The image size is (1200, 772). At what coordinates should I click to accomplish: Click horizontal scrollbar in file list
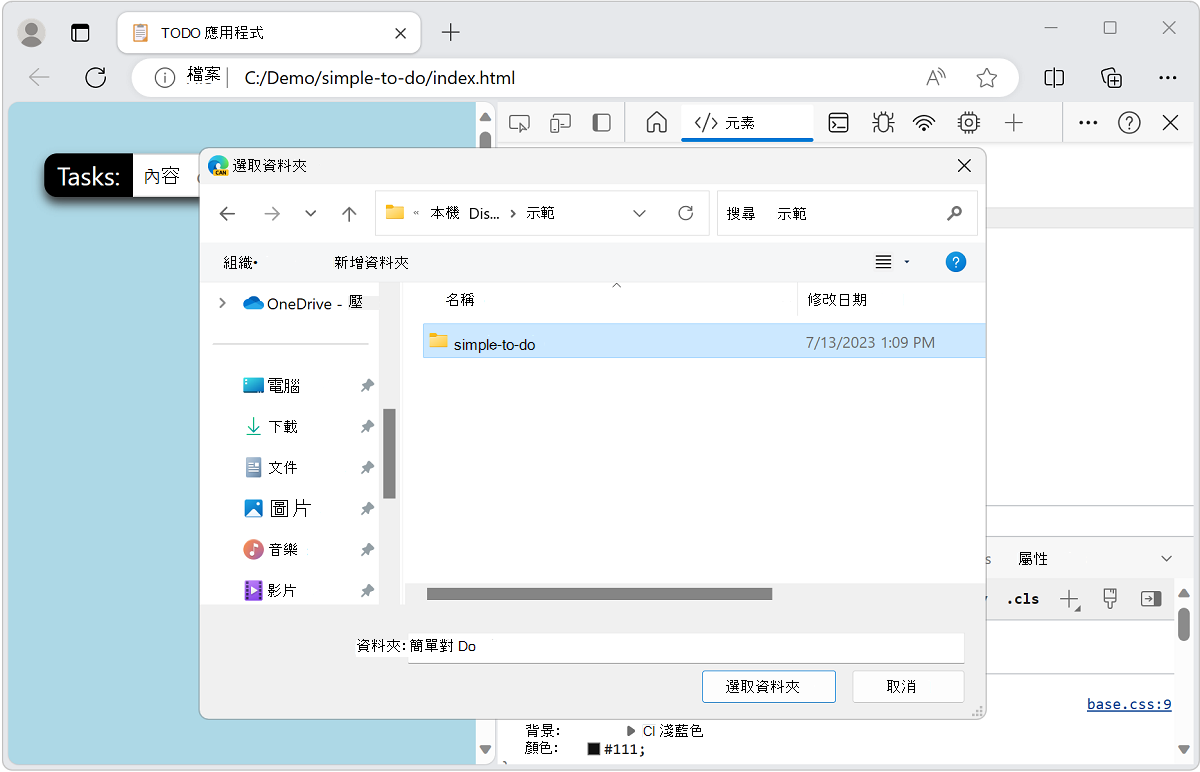pyautogui.click(x=600, y=594)
